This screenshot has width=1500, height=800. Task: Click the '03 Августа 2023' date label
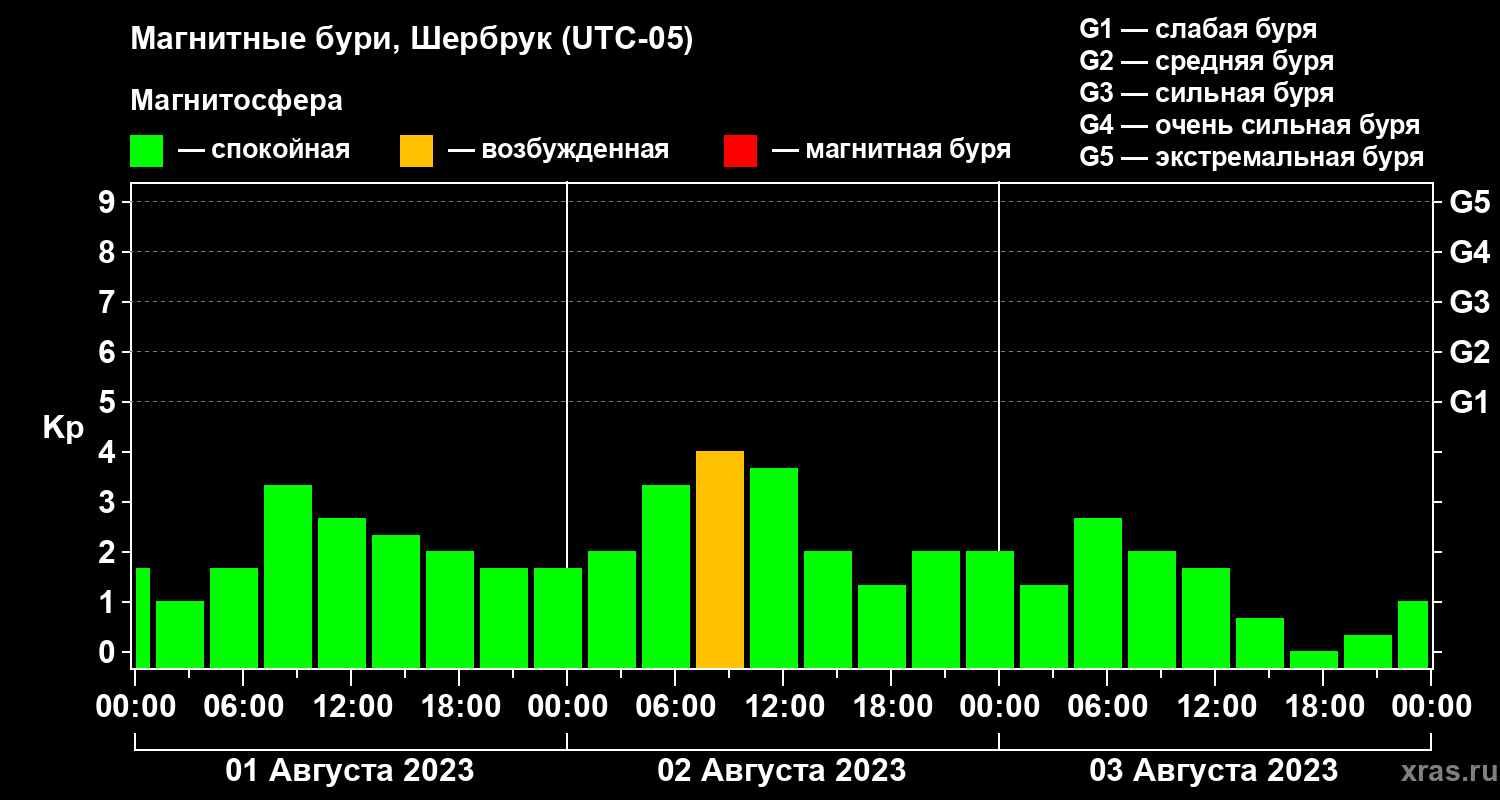[x=1214, y=771]
